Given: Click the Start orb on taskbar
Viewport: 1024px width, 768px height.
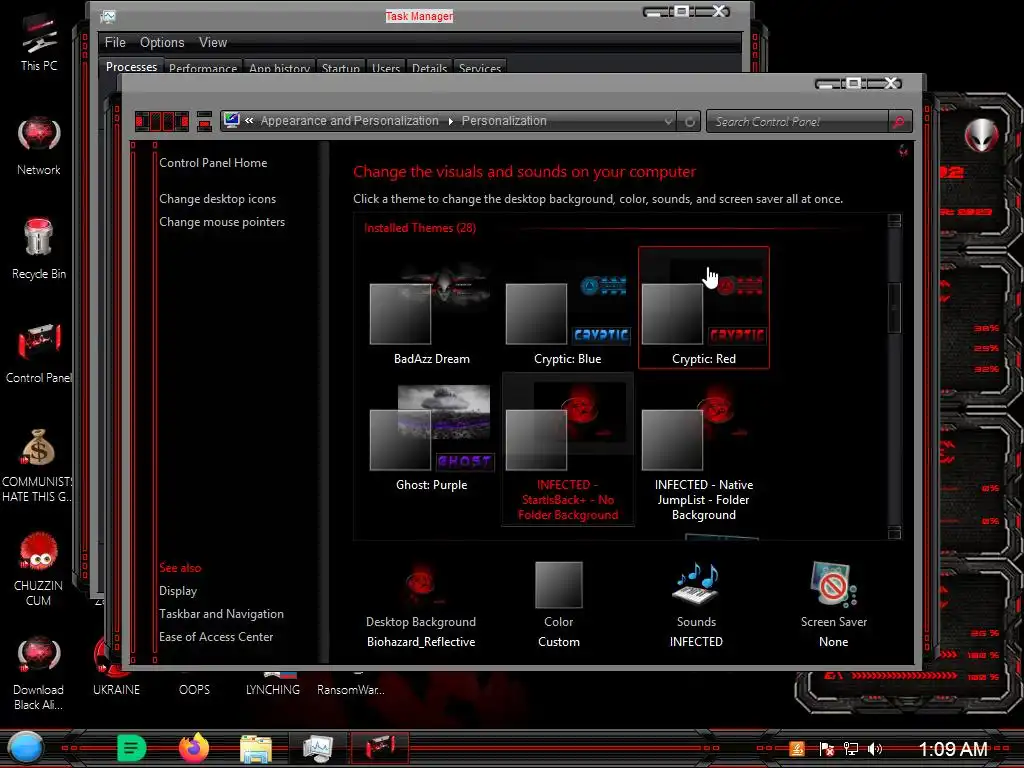Looking at the screenshot, I should [25, 748].
